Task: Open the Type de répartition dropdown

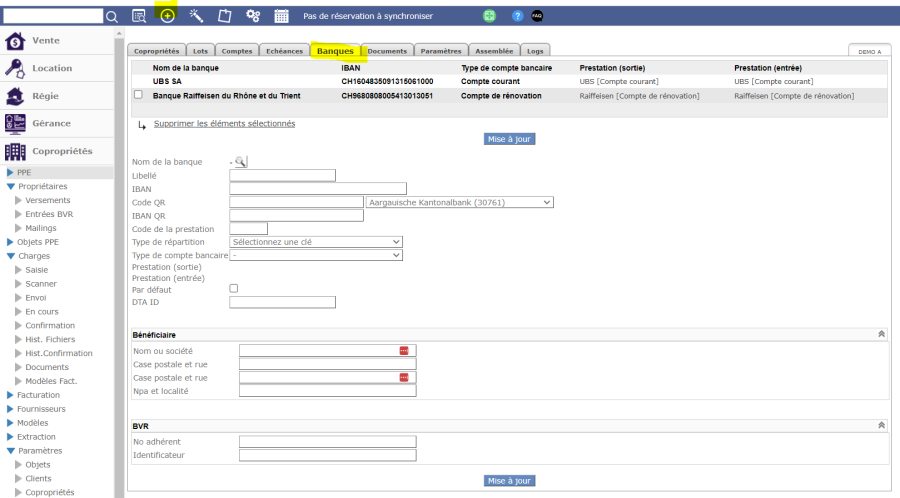Action: coord(316,242)
